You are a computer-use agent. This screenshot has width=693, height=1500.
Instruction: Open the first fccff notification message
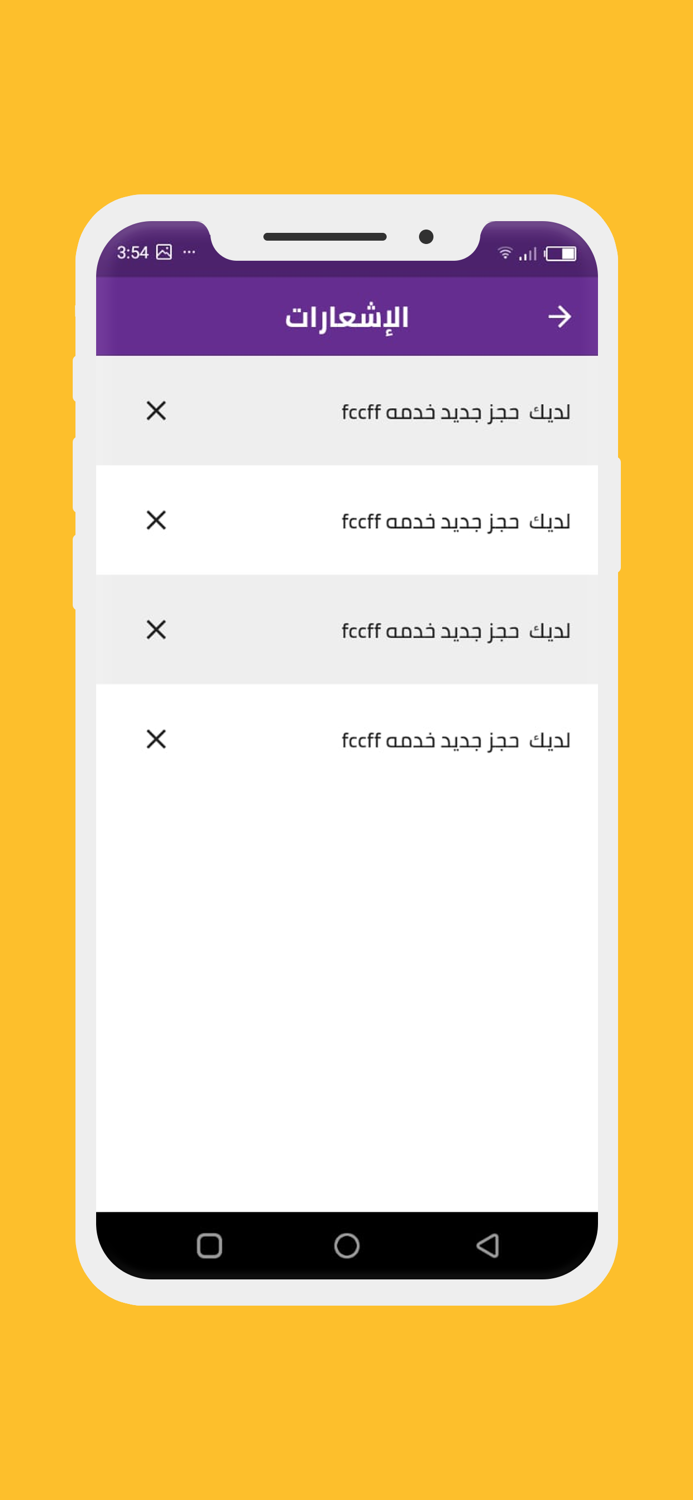(x=457, y=411)
